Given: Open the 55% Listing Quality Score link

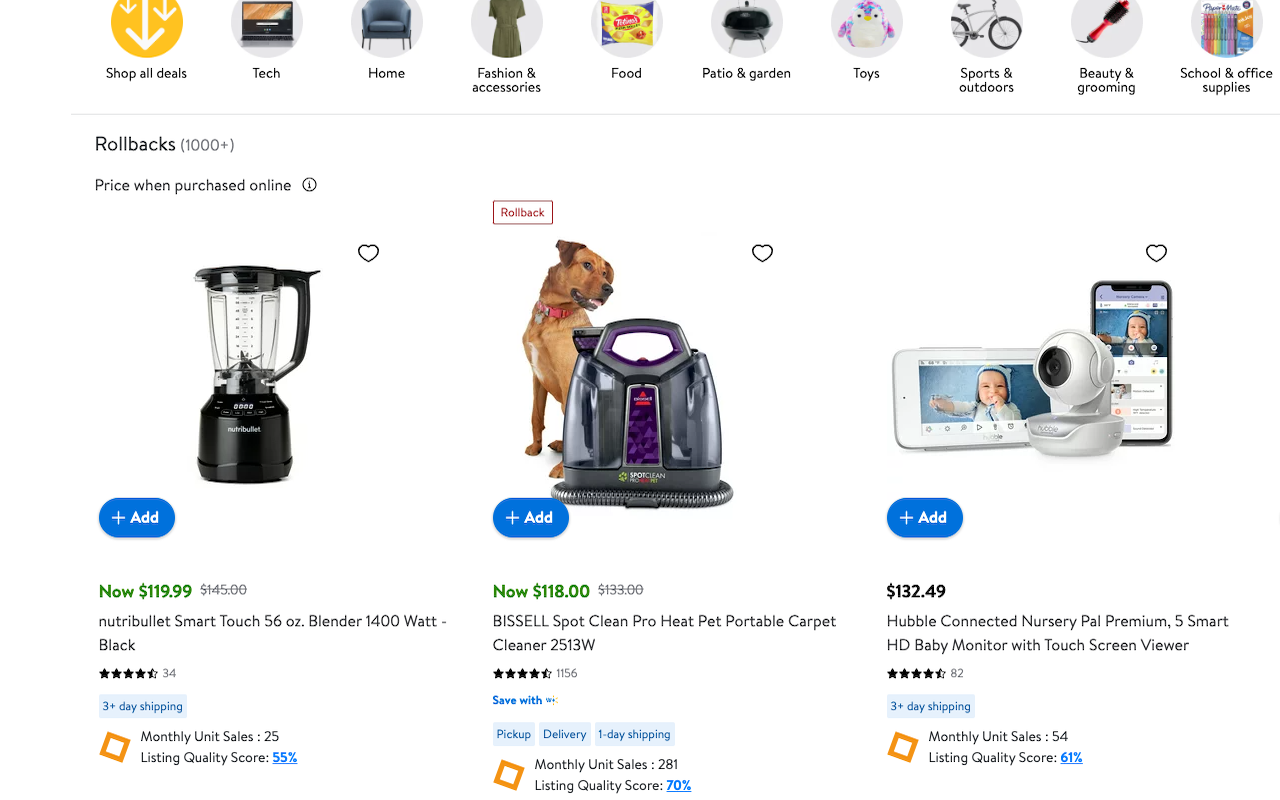Looking at the screenshot, I should (285, 758).
